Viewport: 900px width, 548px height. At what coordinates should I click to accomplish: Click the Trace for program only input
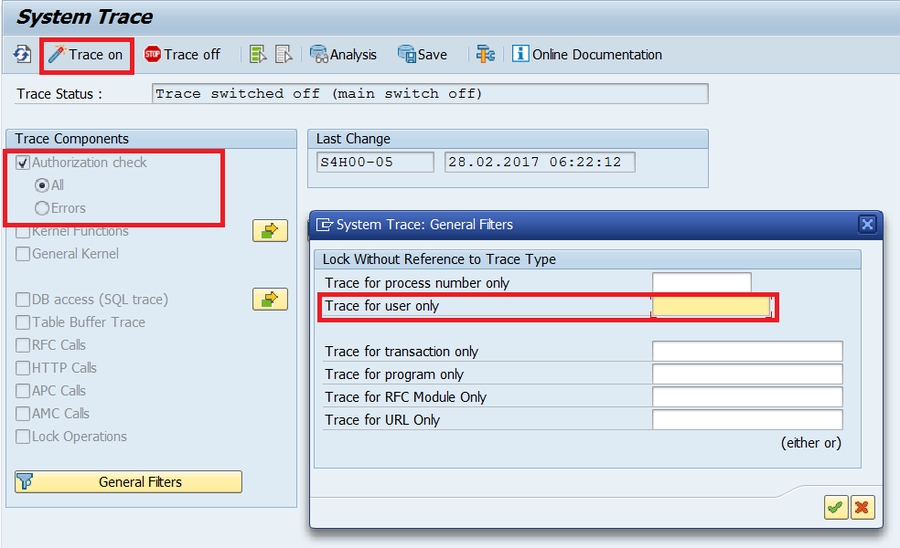click(x=747, y=374)
